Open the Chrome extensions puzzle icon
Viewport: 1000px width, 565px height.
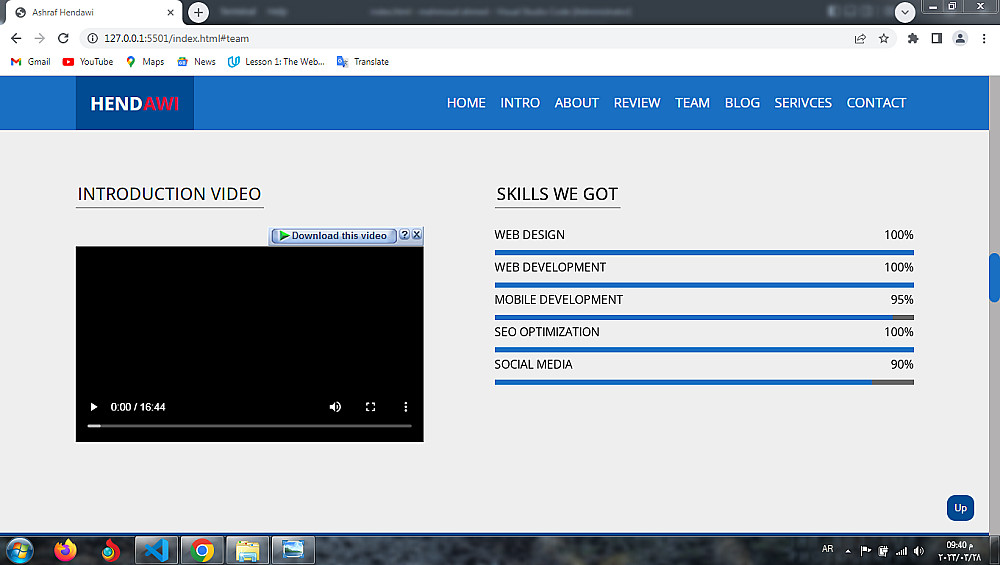[913, 38]
